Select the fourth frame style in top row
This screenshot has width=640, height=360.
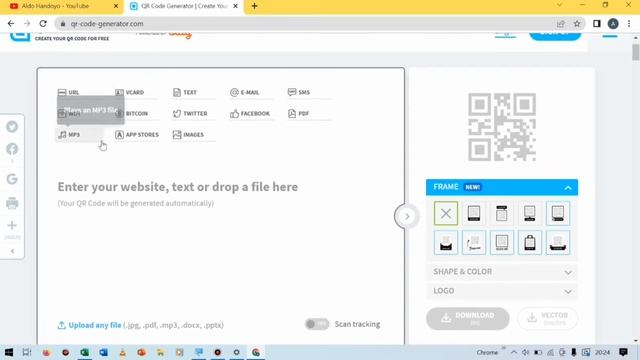(530, 213)
